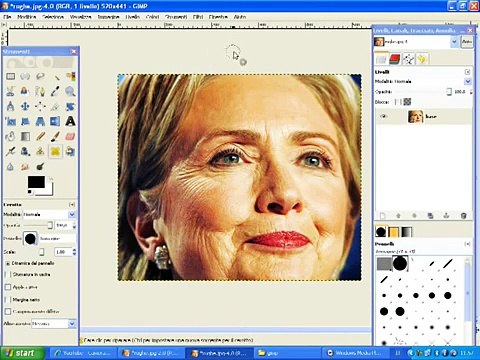Select the Alignment tool

click(40, 106)
